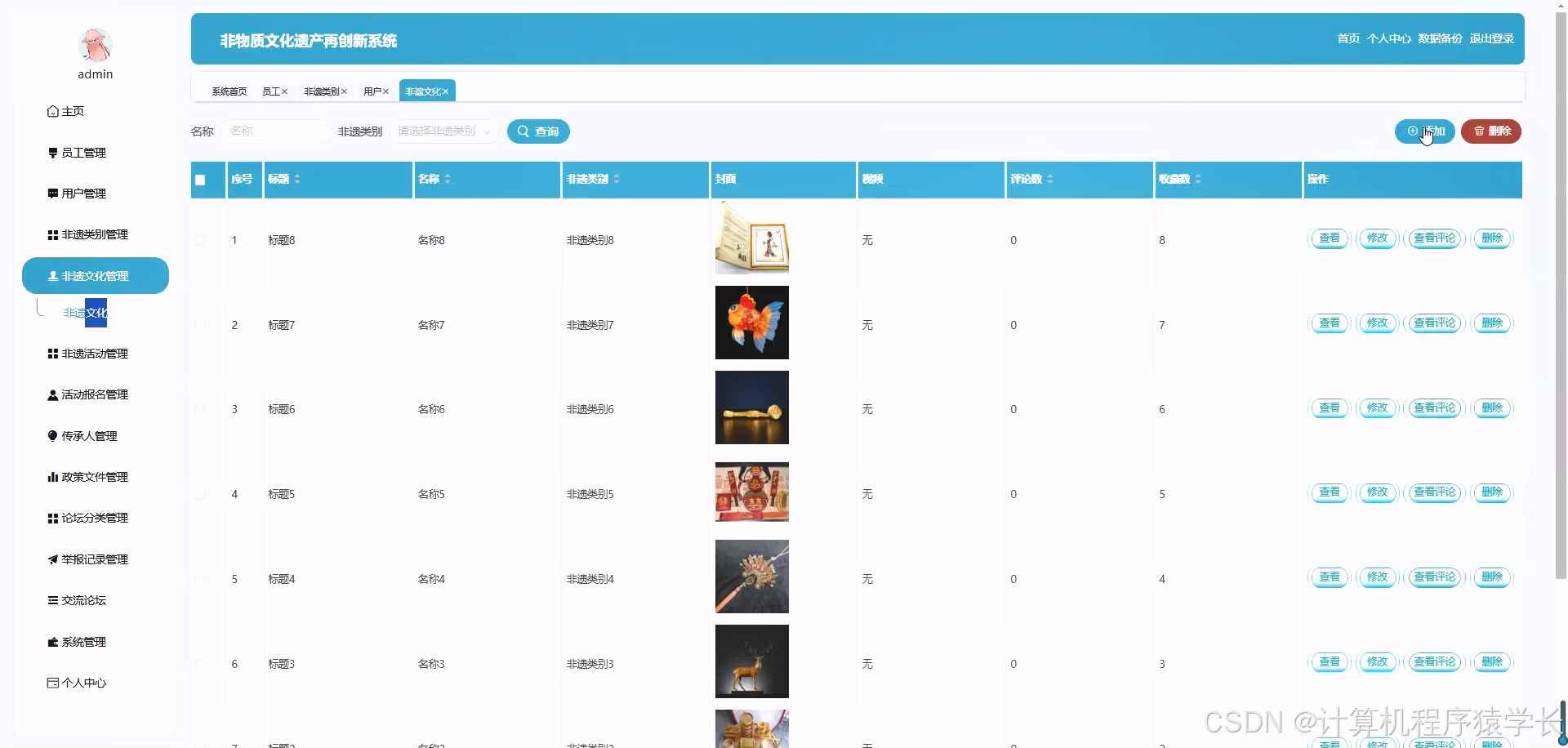Close the 非遗文化 tab with its X
The height and width of the screenshot is (748, 1568).
click(x=445, y=91)
